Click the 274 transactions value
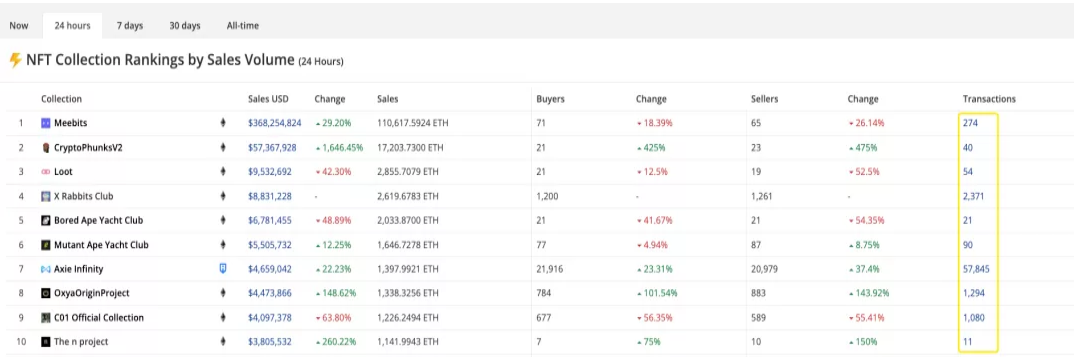This screenshot has width=1074, height=362. point(970,123)
